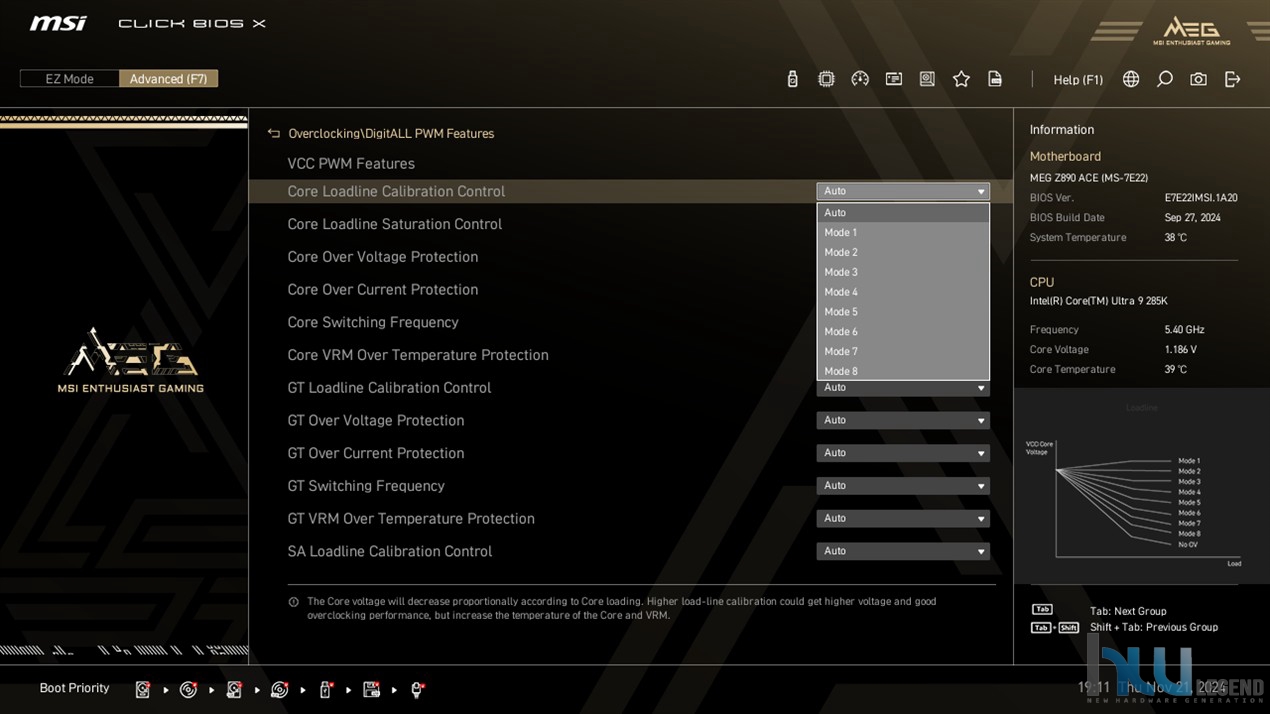Viewport: 1270px width, 714px height.
Task: Open Favorites with the star icon
Action: 961,79
